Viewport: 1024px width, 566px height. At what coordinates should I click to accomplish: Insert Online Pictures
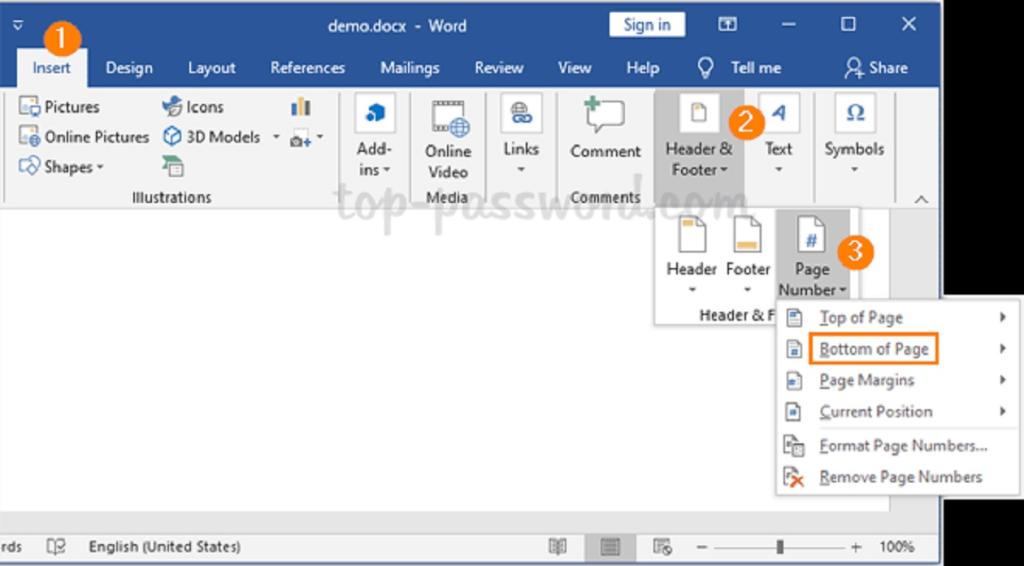pos(84,136)
